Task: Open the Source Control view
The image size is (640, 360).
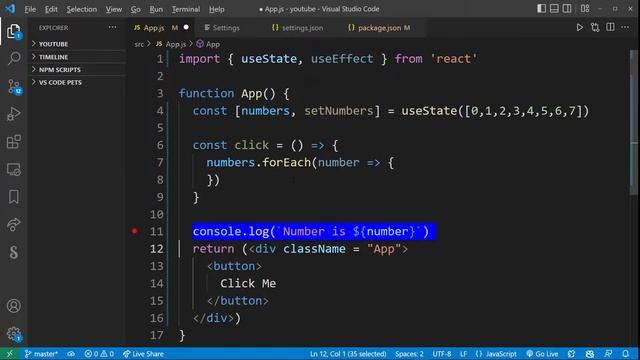Action: pyautogui.click(x=14, y=87)
